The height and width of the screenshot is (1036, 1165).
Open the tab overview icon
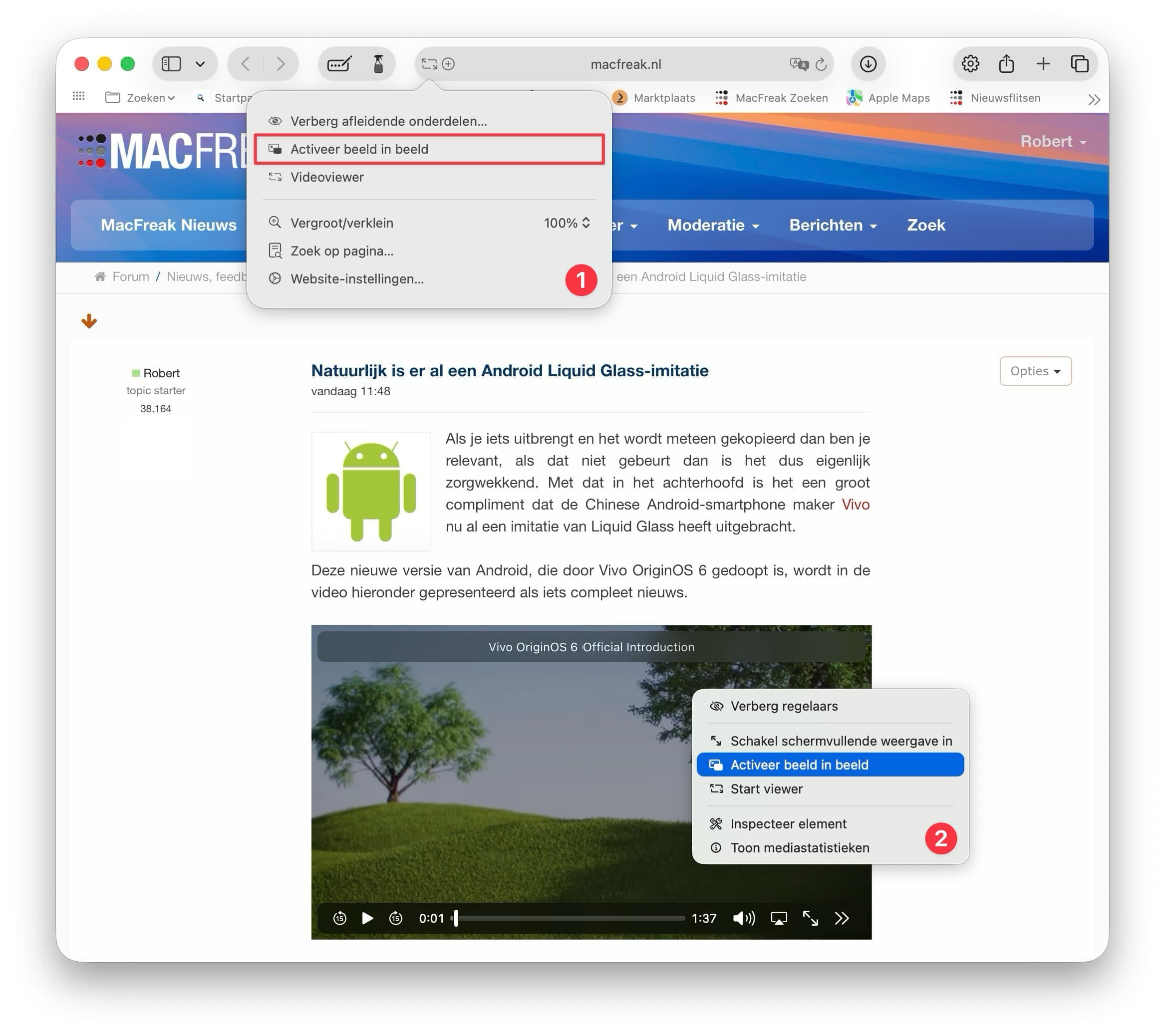(1079, 64)
